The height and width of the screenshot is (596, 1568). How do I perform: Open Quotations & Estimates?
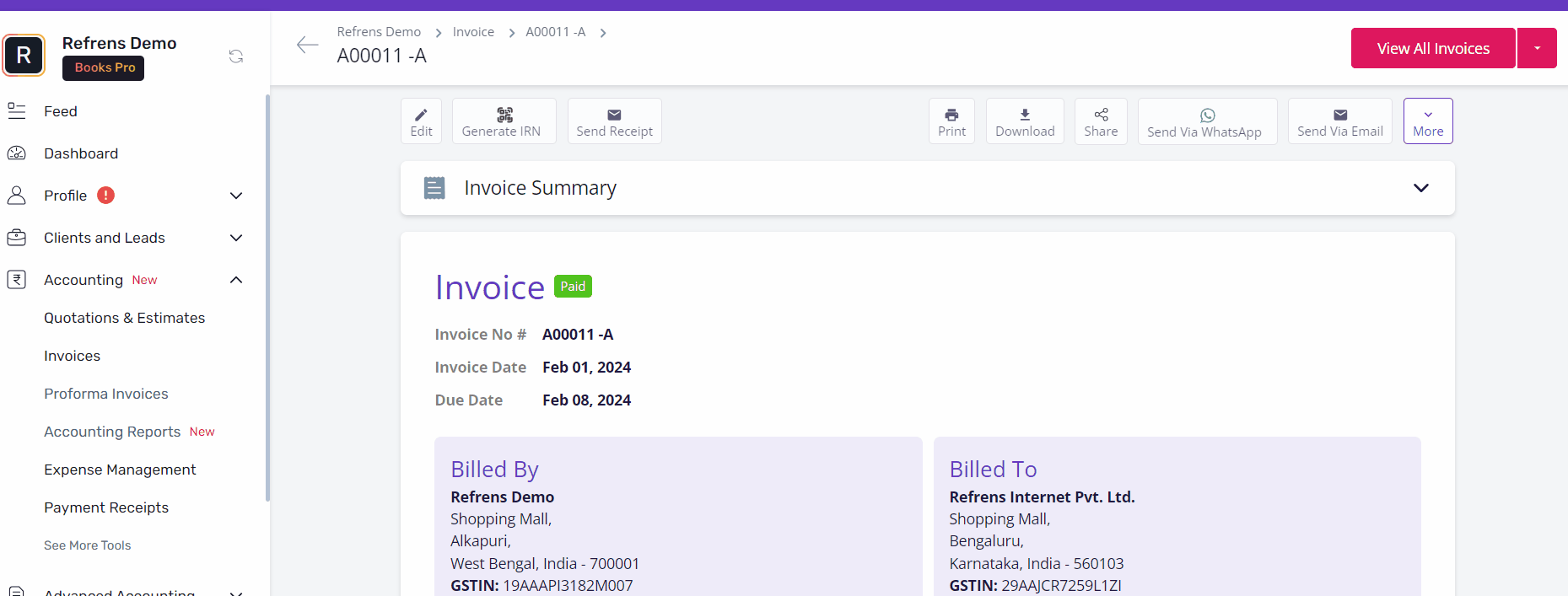(124, 318)
